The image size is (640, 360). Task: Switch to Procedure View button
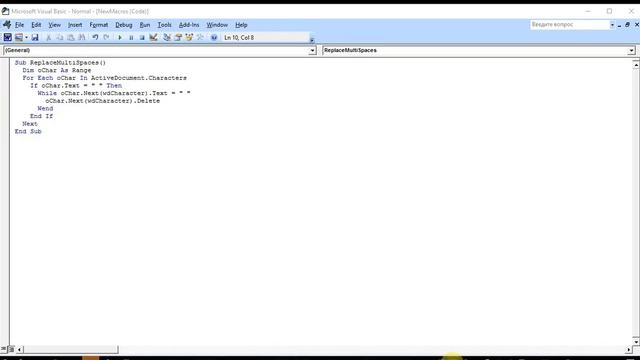click(4, 349)
